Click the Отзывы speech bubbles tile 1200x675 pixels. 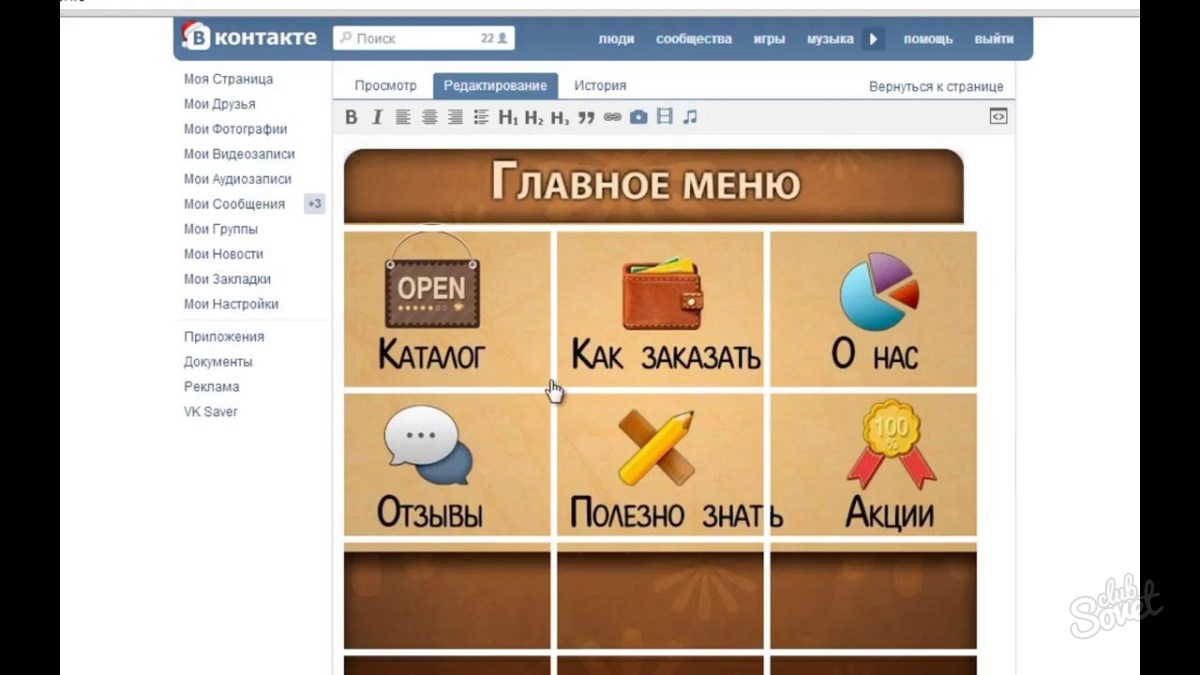pyautogui.click(x=447, y=465)
